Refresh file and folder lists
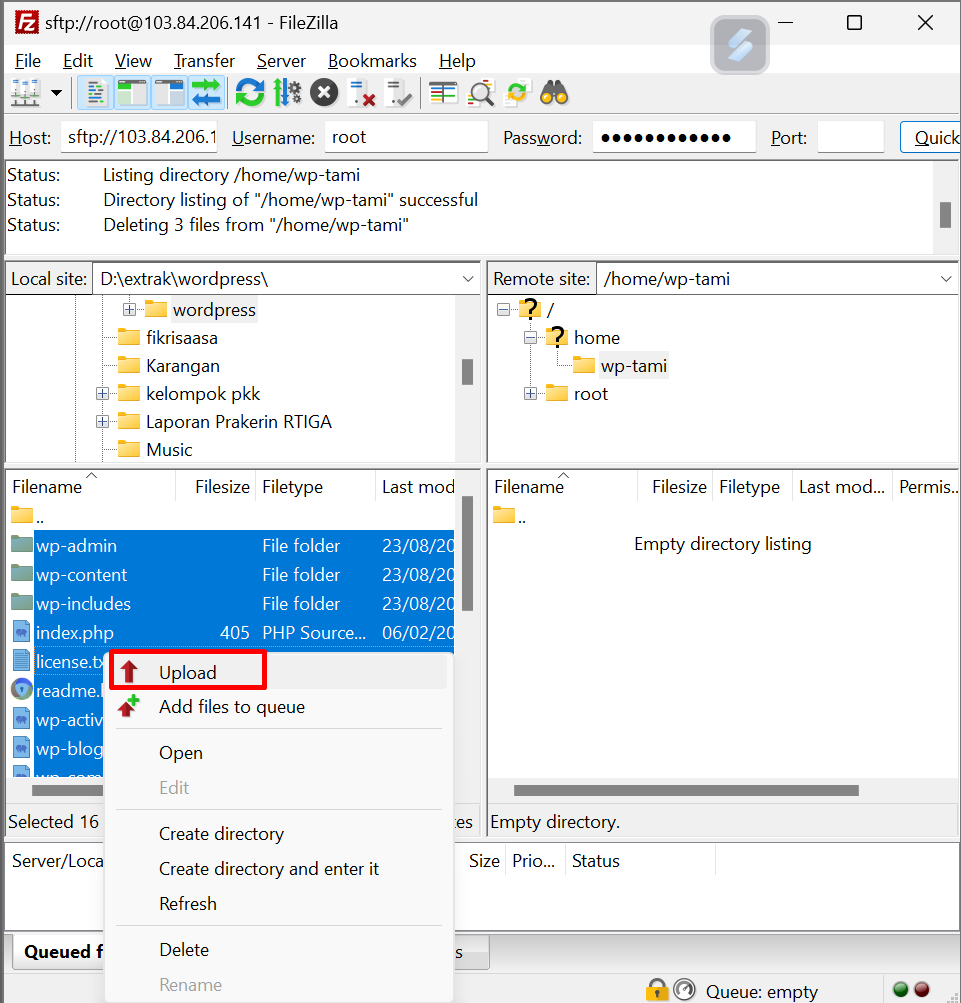This screenshot has width=961, height=1003. coord(250,93)
